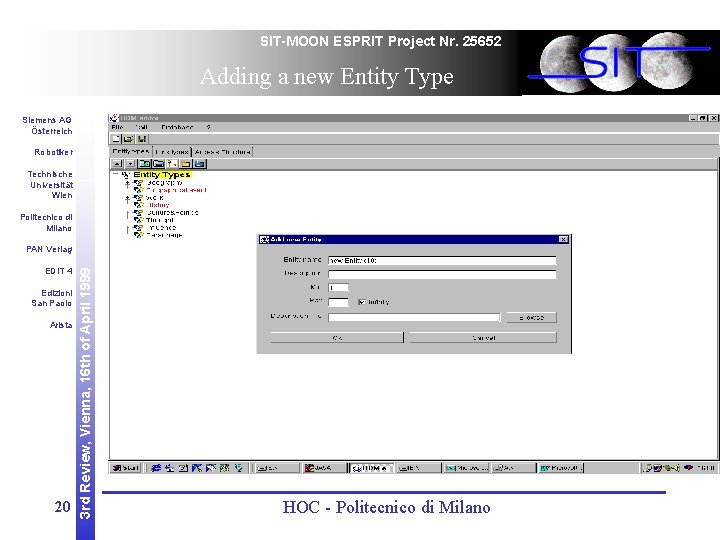Image resolution: width=720 pixels, height=540 pixels.
Task: Switch to the Link types tab
Action: (x=172, y=152)
